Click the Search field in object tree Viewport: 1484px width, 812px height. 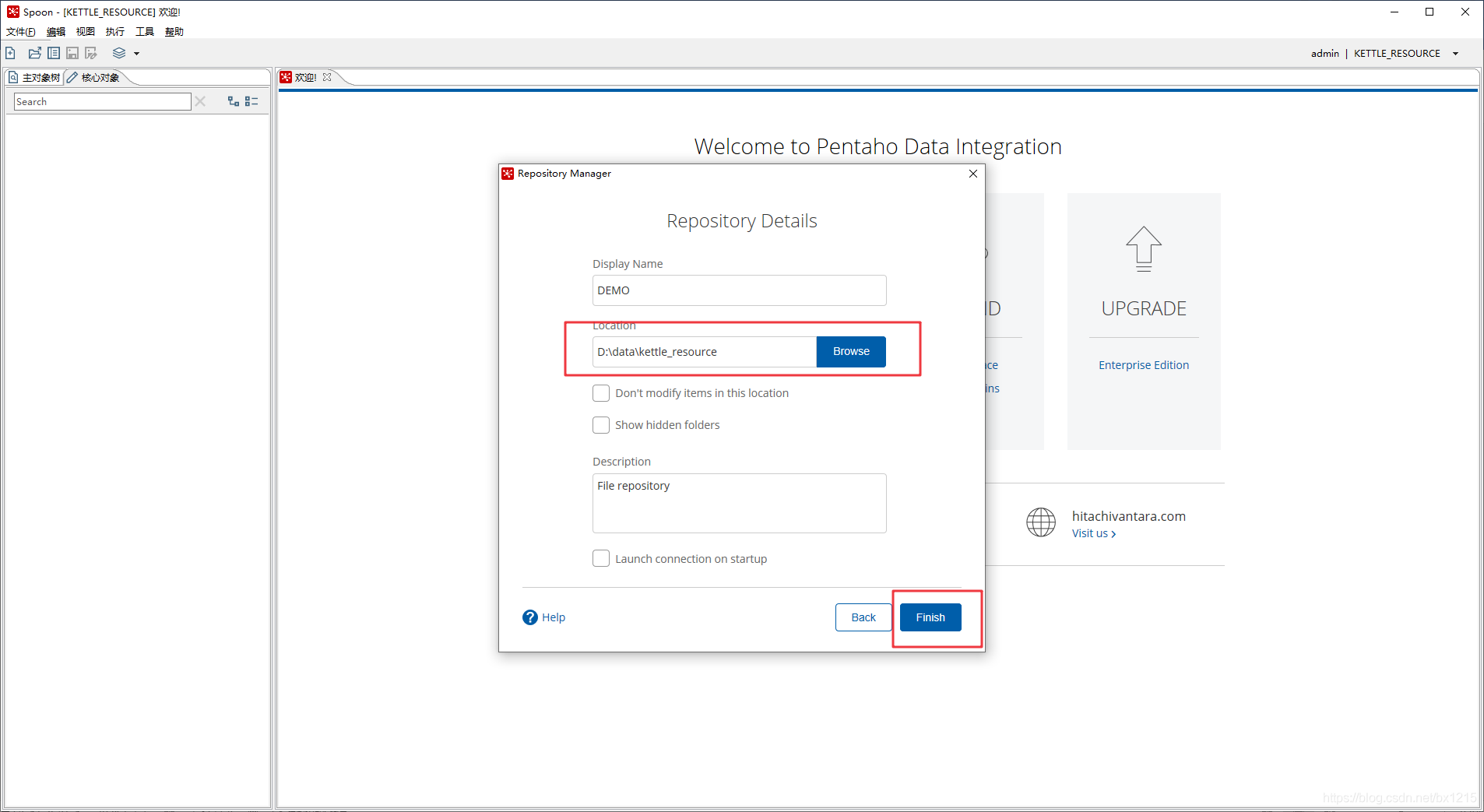click(103, 101)
